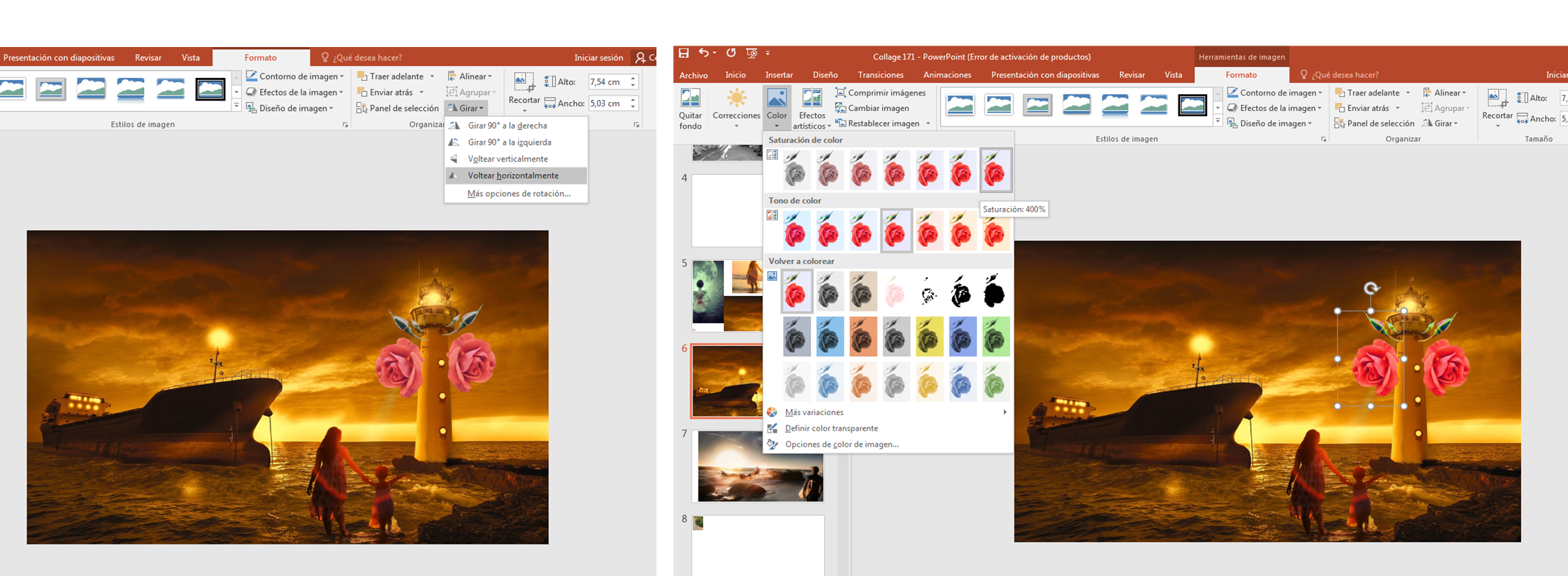Click the Ancho field in left window
1568x576 pixels.
612,104
